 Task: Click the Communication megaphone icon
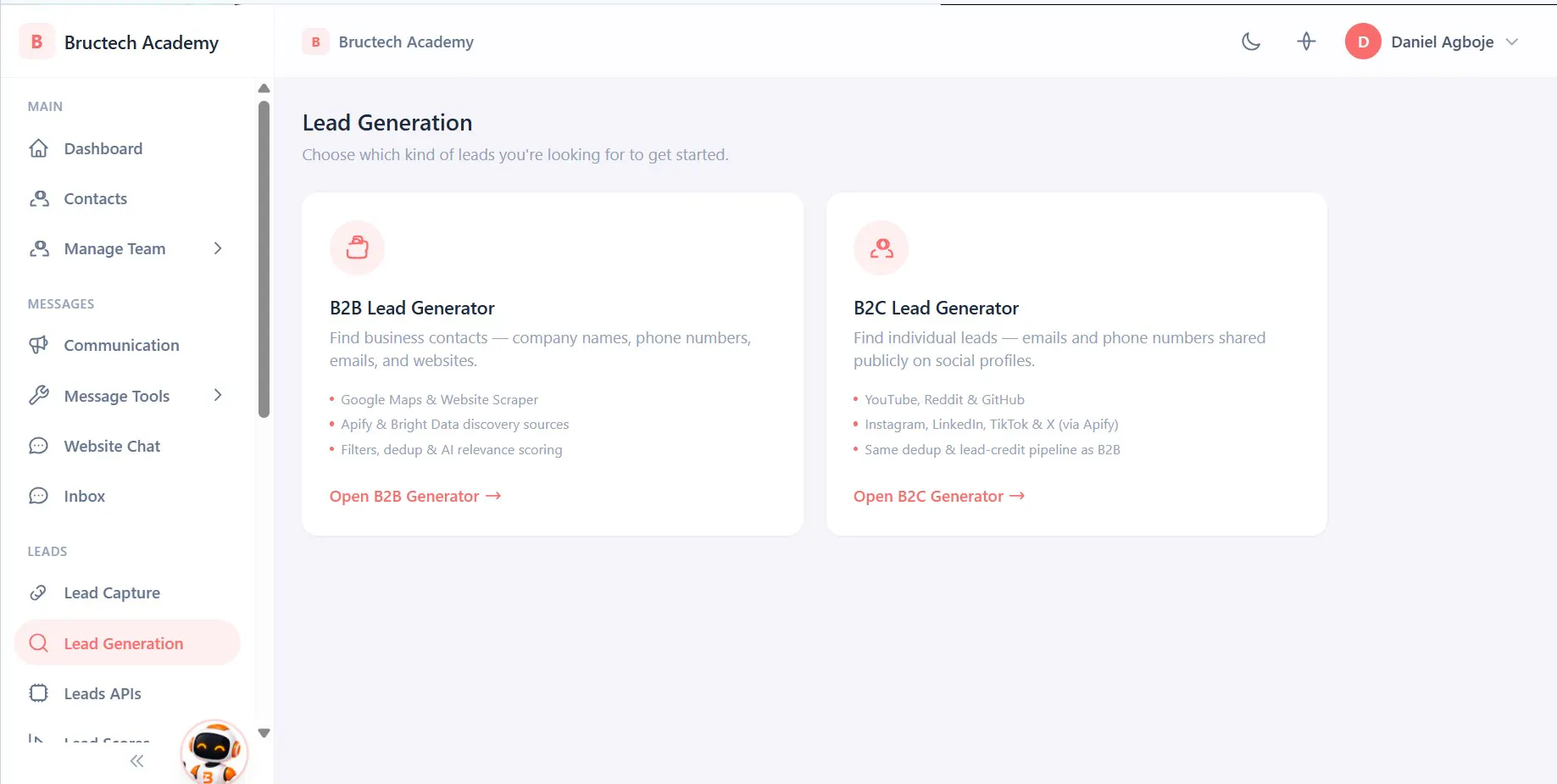pos(38,345)
